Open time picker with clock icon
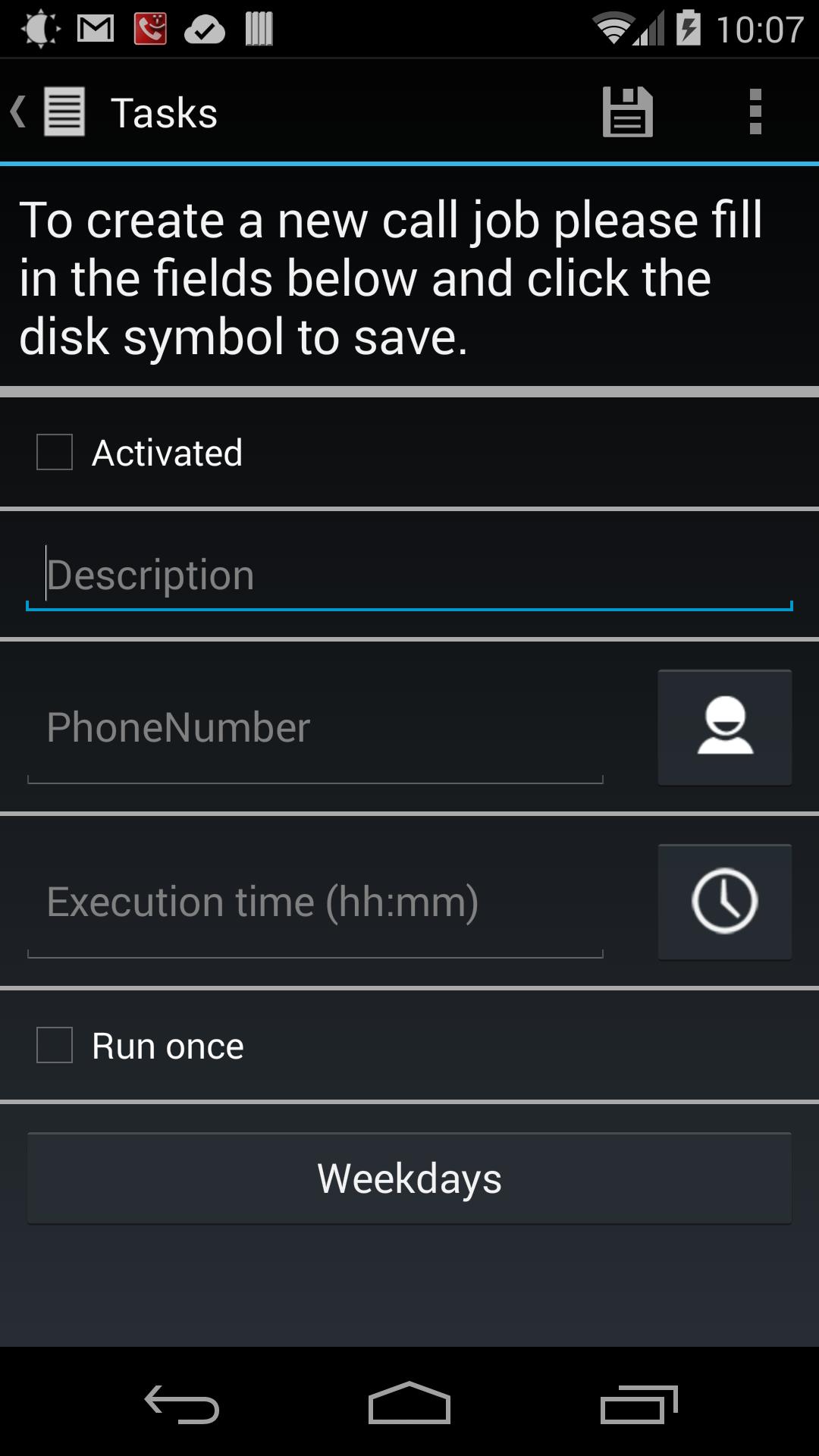This screenshot has height=1456, width=819. (x=725, y=902)
